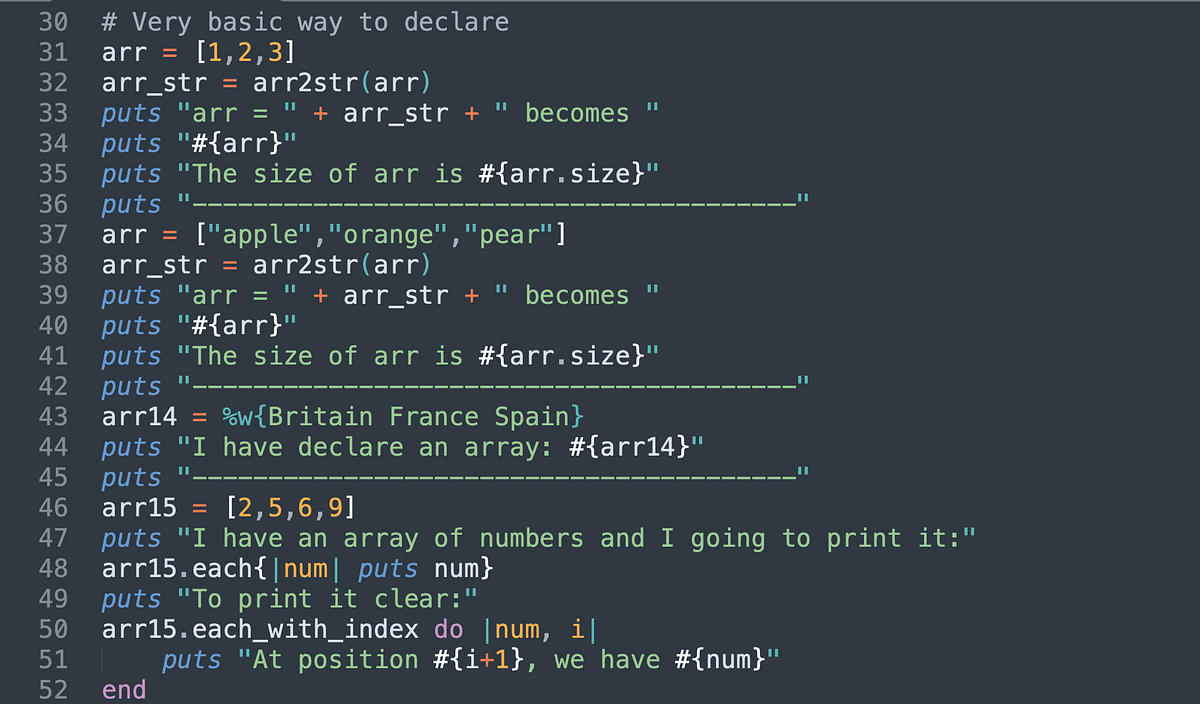Click line number 52 in the gutter
This screenshot has width=1200, height=704.
click(x=53, y=689)
